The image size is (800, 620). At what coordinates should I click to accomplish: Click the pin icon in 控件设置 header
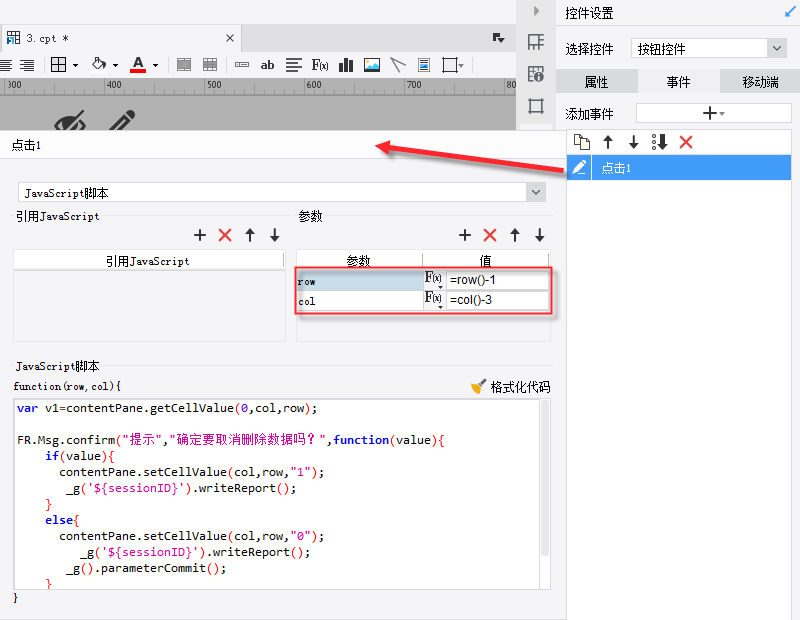pos(790,12)
